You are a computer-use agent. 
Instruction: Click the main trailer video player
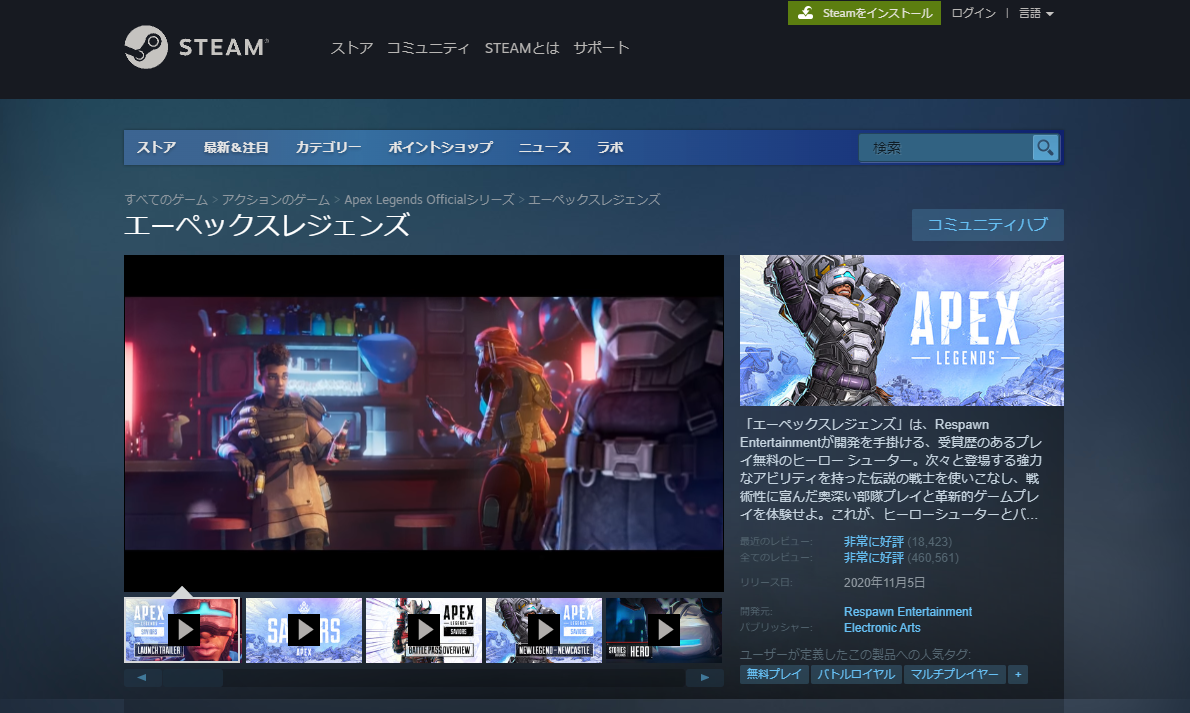click(x=423, y=423)
